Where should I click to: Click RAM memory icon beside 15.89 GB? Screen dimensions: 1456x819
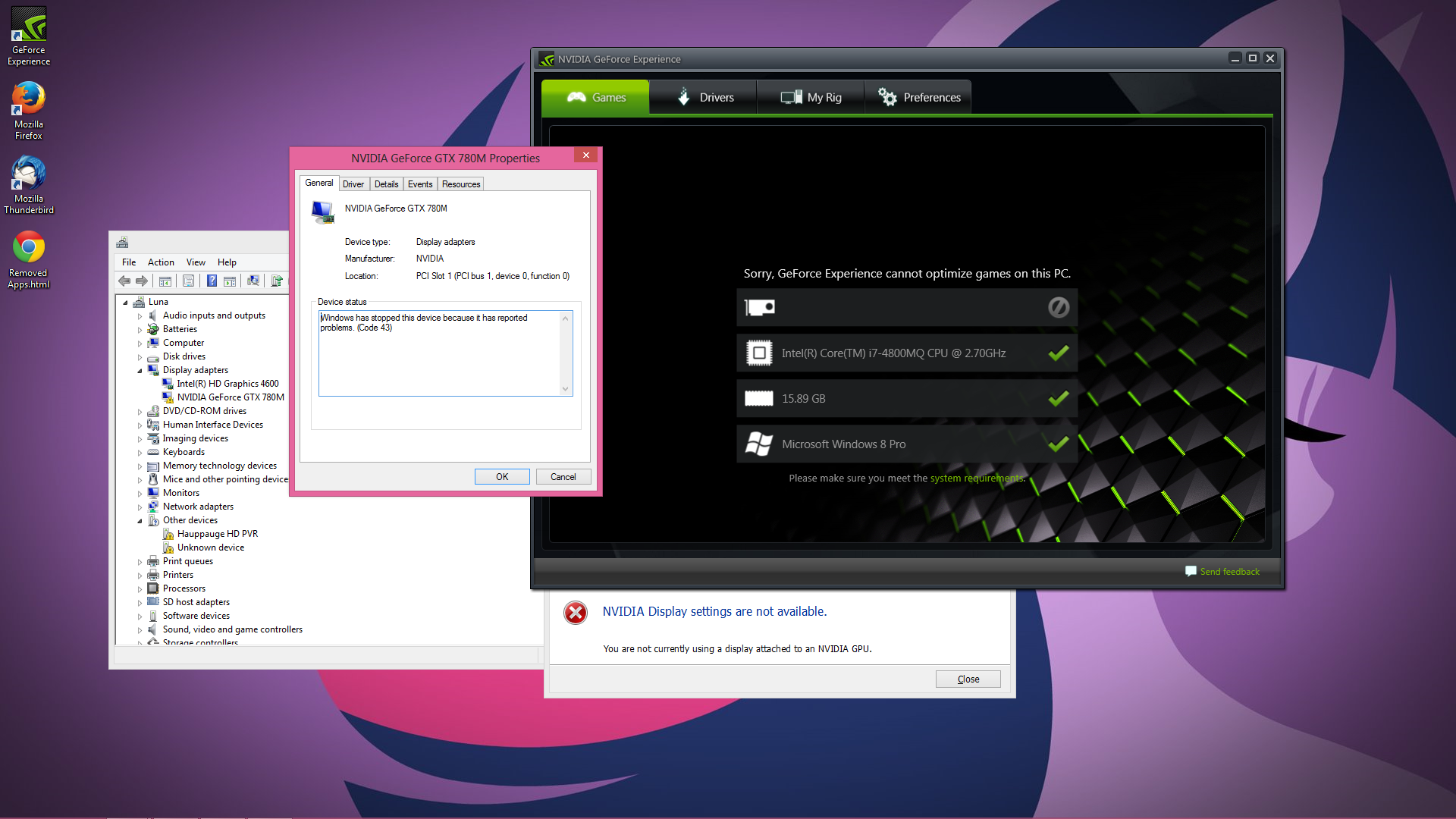point(759,398)
